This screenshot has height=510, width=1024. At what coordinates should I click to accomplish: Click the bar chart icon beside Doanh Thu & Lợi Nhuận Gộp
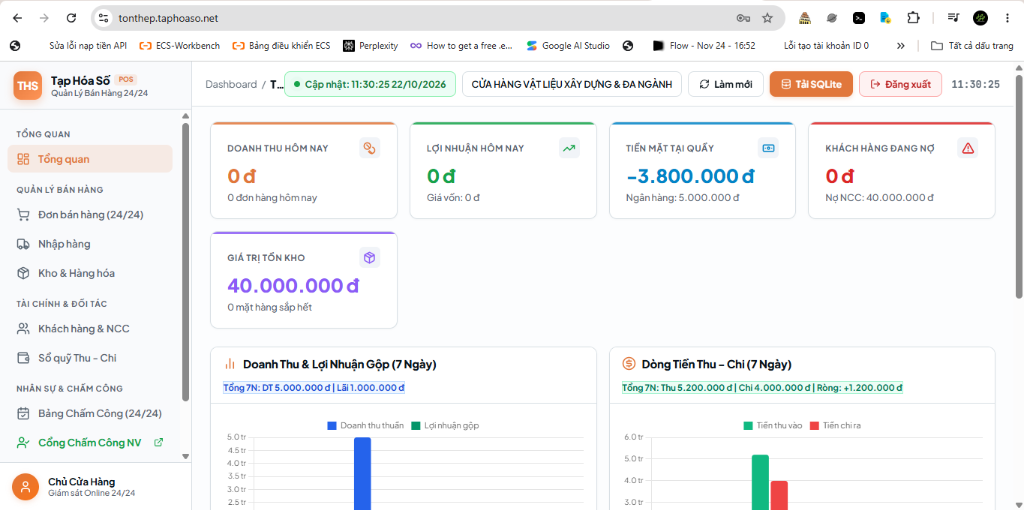[230, 364]
